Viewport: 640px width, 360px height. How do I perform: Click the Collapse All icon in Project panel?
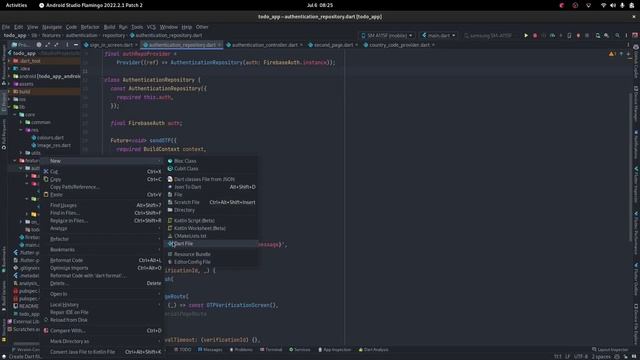pos(56,45)
